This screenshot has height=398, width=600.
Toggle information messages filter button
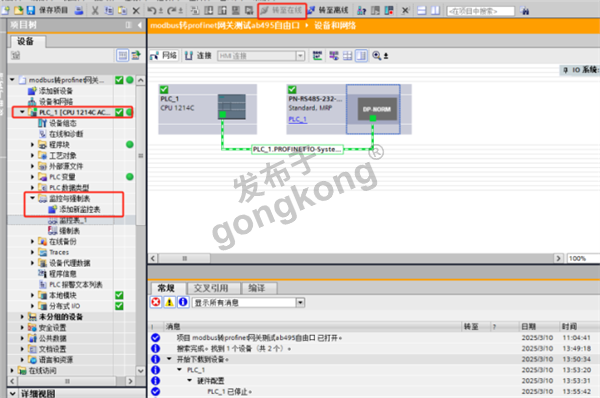coord(183,302)
